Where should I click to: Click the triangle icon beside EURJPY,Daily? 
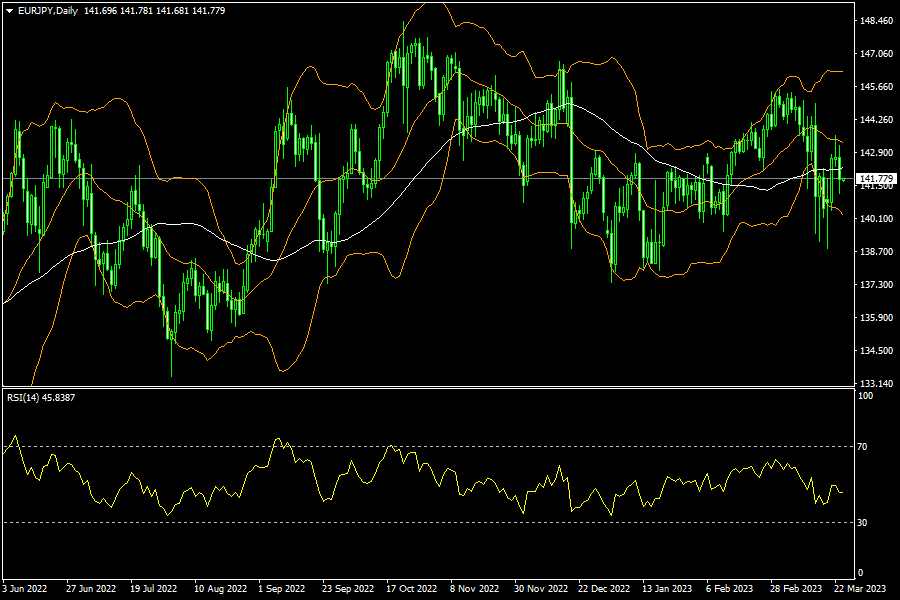click(x=9, y=11)
